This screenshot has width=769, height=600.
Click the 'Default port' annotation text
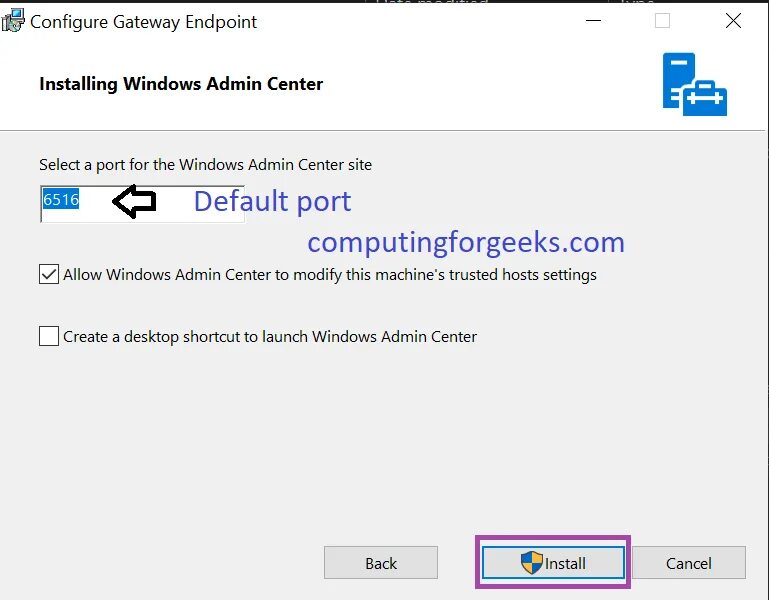(x=273, y=201)
